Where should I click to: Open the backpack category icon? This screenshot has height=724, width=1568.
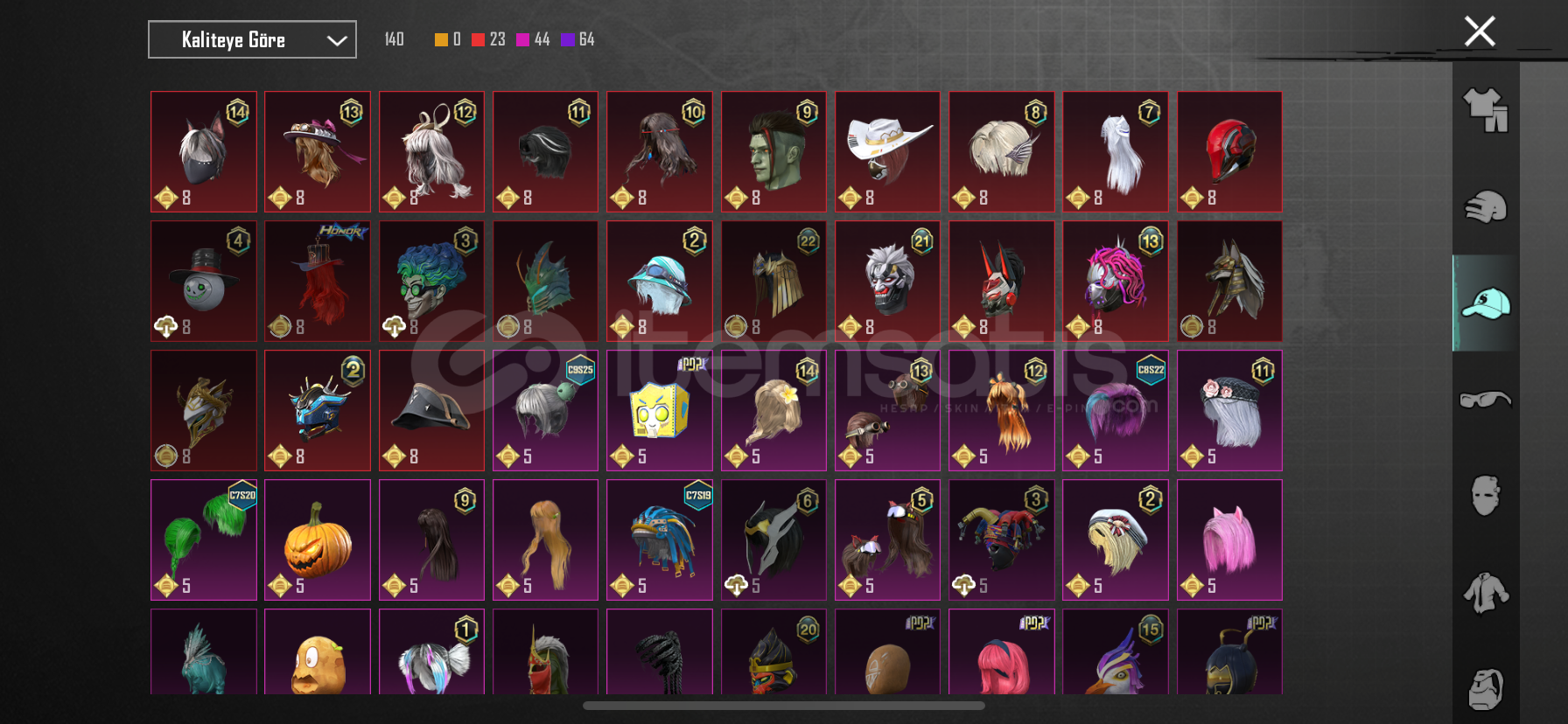pyautogui.click(x=1485, y=689)
